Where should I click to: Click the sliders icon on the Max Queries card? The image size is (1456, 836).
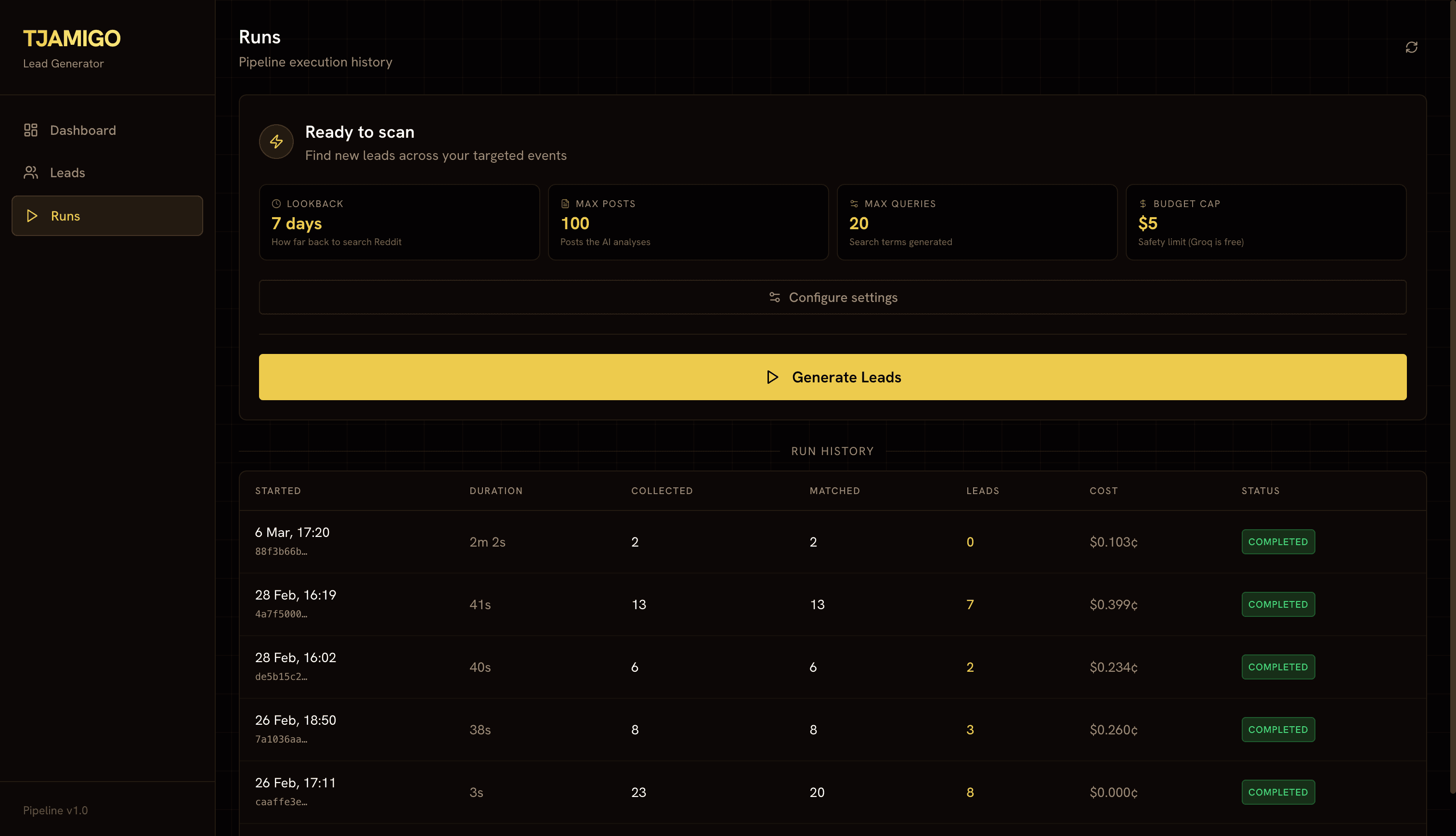pyautogui.click(x=854, y=203)
